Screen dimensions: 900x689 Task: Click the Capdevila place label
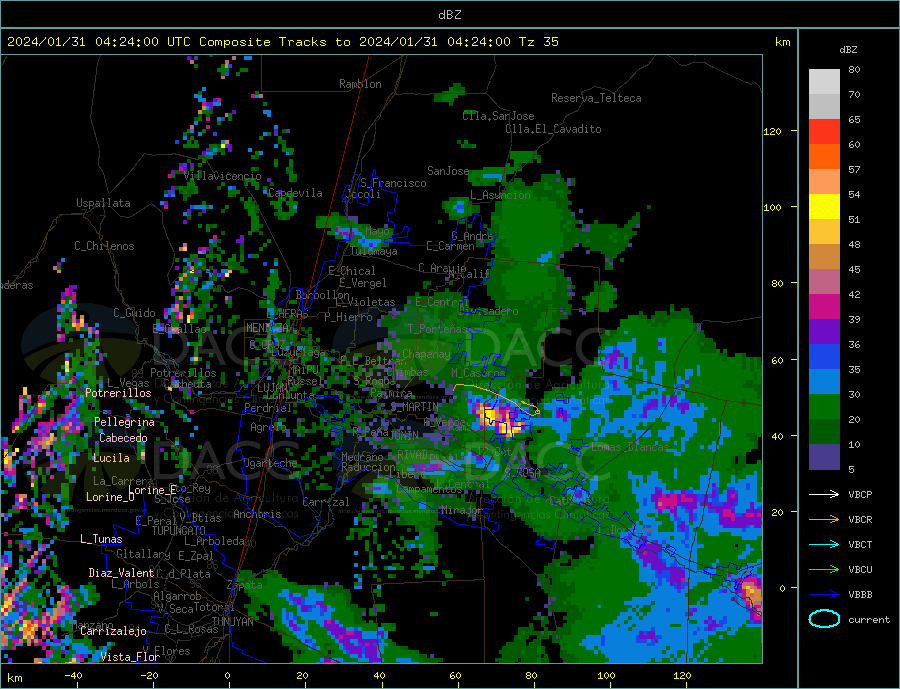pos(295,193)
